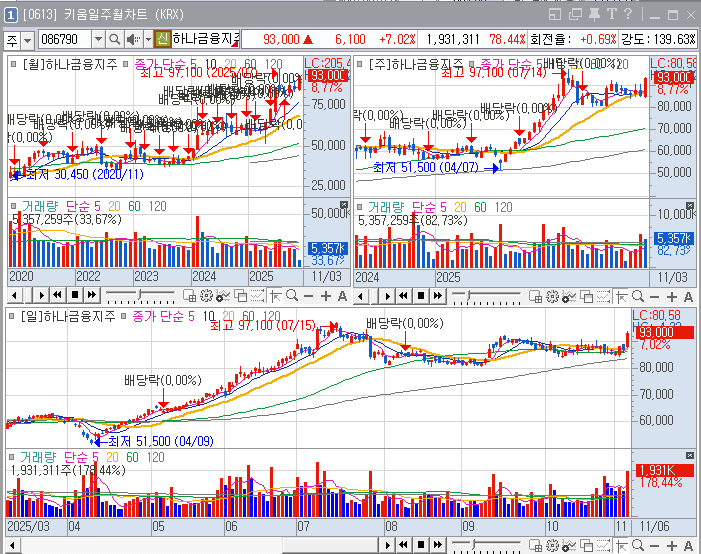Screen dimensions: 701x554
Task: Expand the stock code 086790 history dropdown
Action: point(98,40)
